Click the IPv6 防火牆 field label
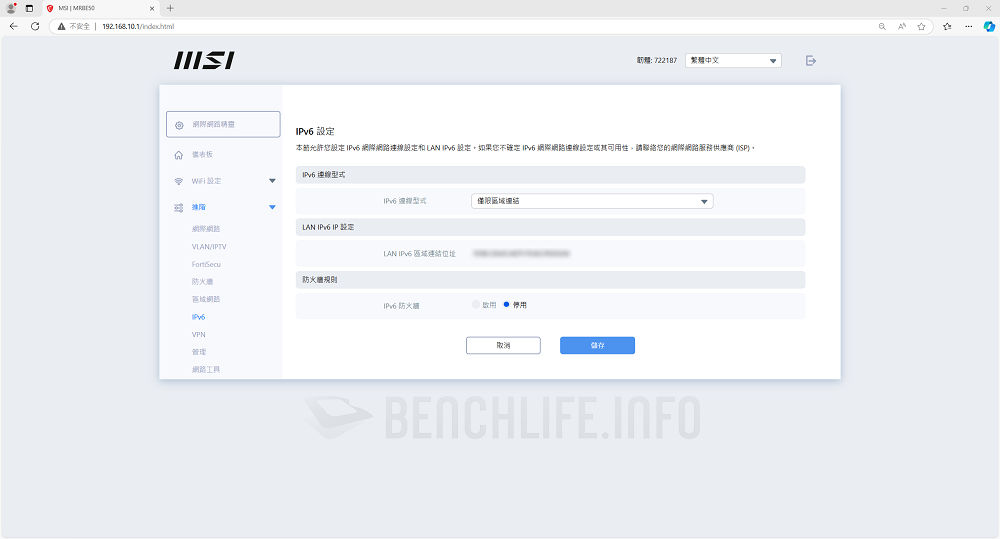This screenshot has height=539, width=1000. (x=401, y=306)
